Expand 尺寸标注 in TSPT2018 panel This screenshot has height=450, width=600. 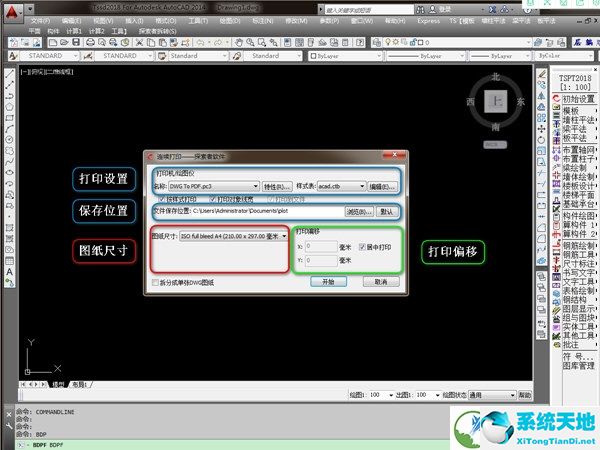coord(579,264)
